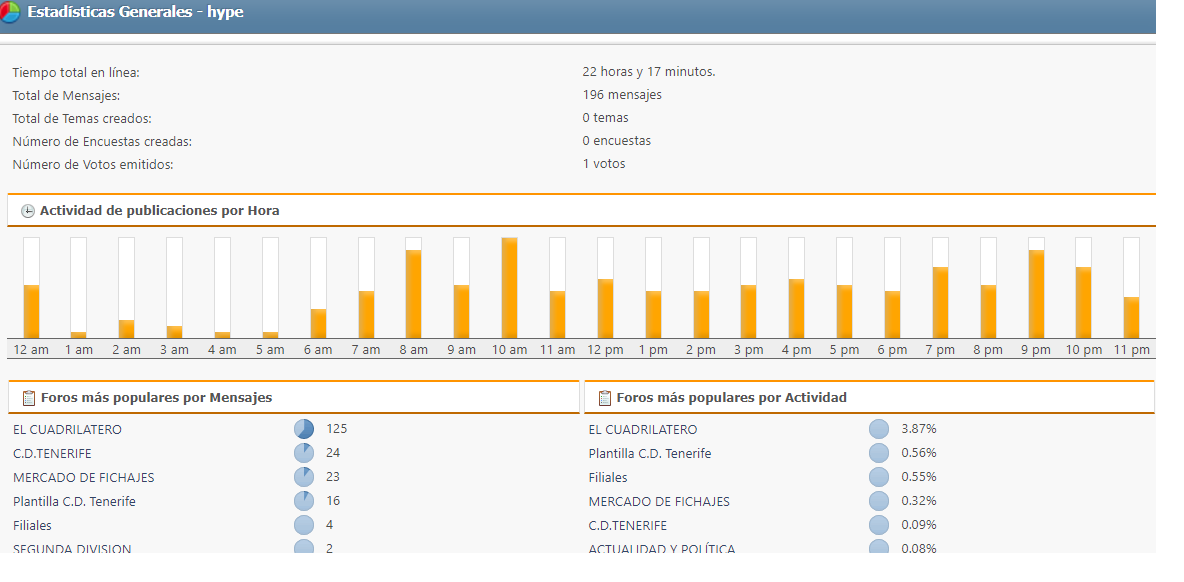Click the 'Total de Mensajes:' label
This screenshot has width=1184, height=582.
tap(66, 96)
